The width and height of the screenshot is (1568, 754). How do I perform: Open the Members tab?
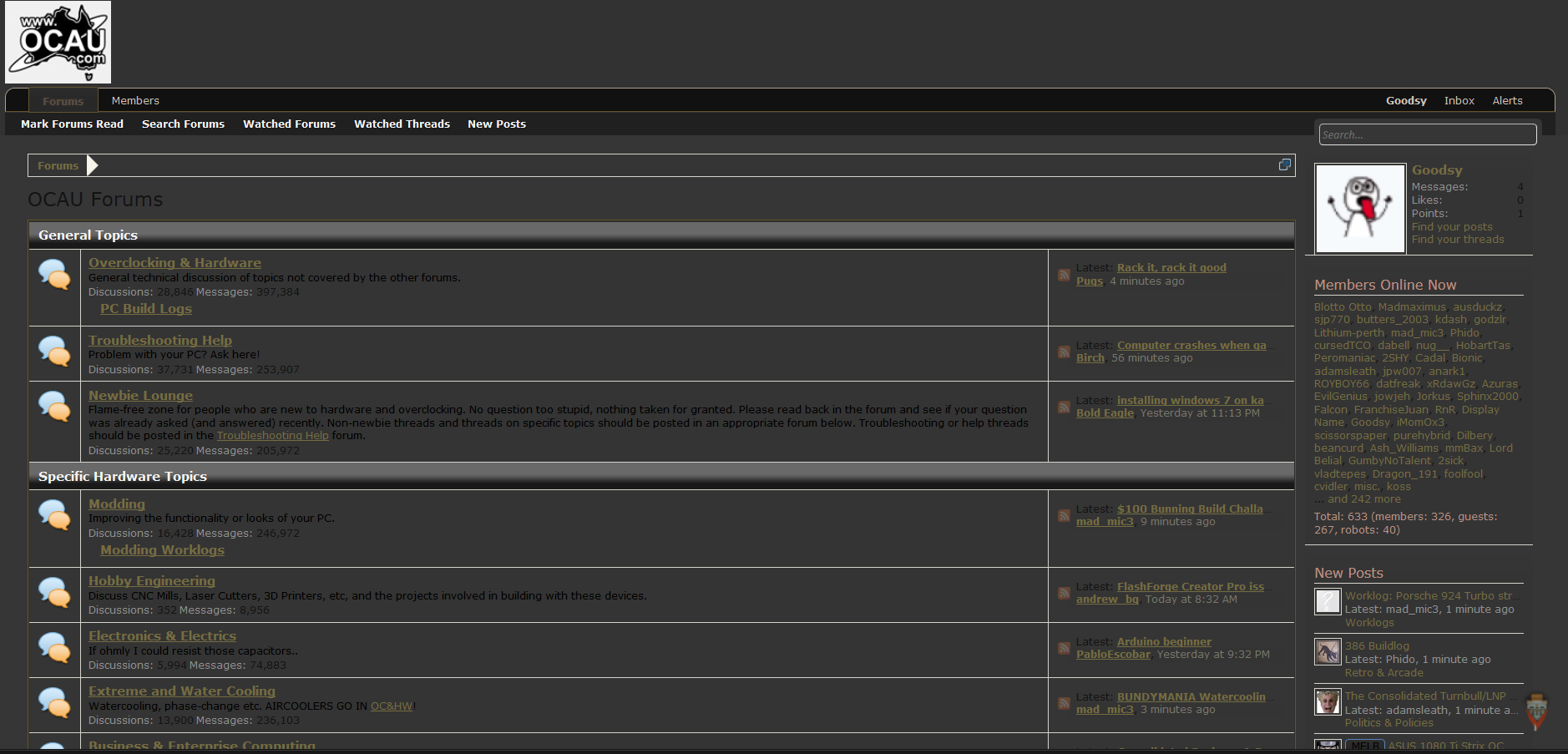point(135,100)
